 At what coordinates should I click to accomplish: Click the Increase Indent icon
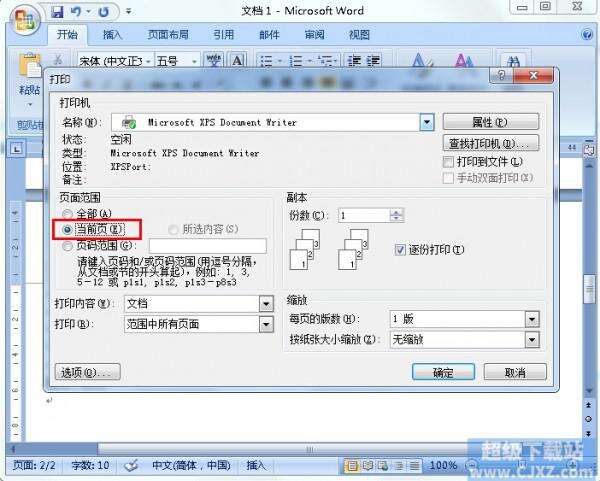coord(373,60)
